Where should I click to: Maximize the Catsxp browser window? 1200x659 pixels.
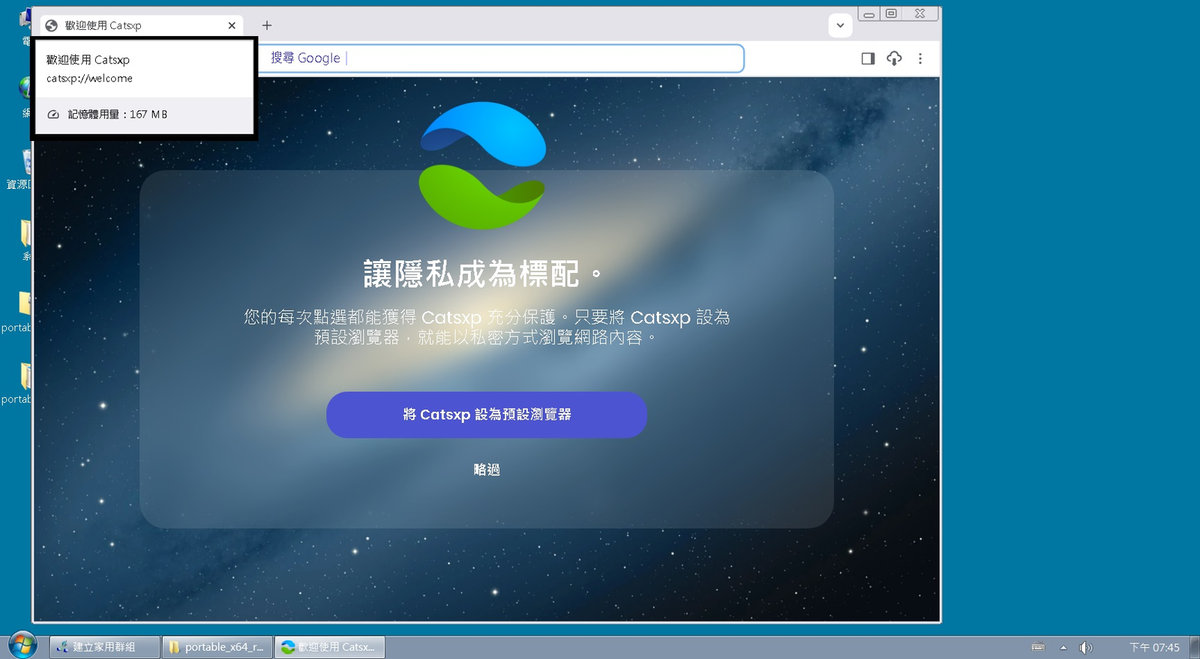coord(891,14)
